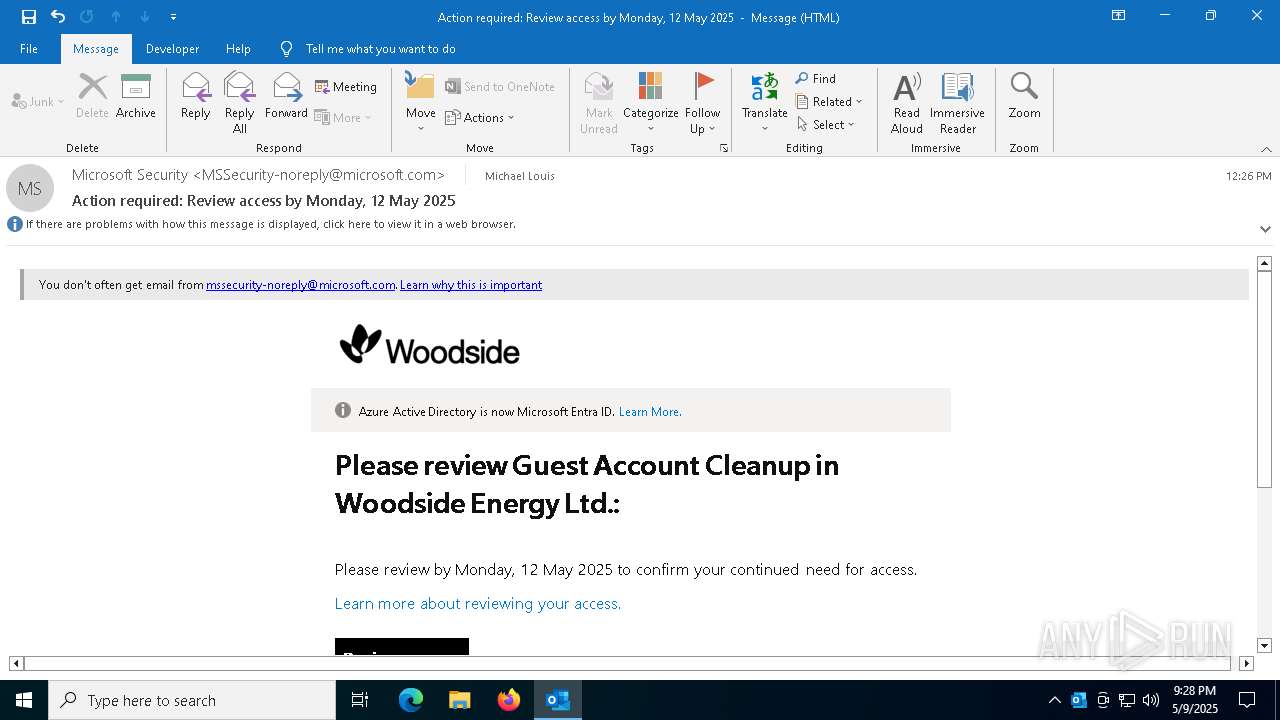Open the Junk dropdown
Image resolution: width=1280 pixels, height=720 pixels.
coord(38,101)
